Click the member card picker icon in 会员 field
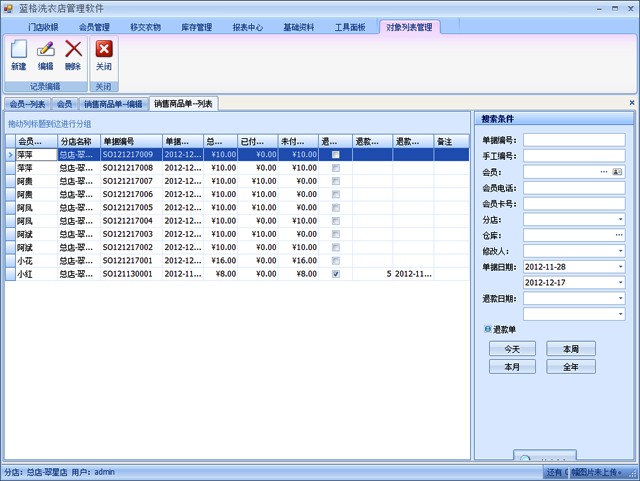The image size is (640, 481). (x=617, y=172)
